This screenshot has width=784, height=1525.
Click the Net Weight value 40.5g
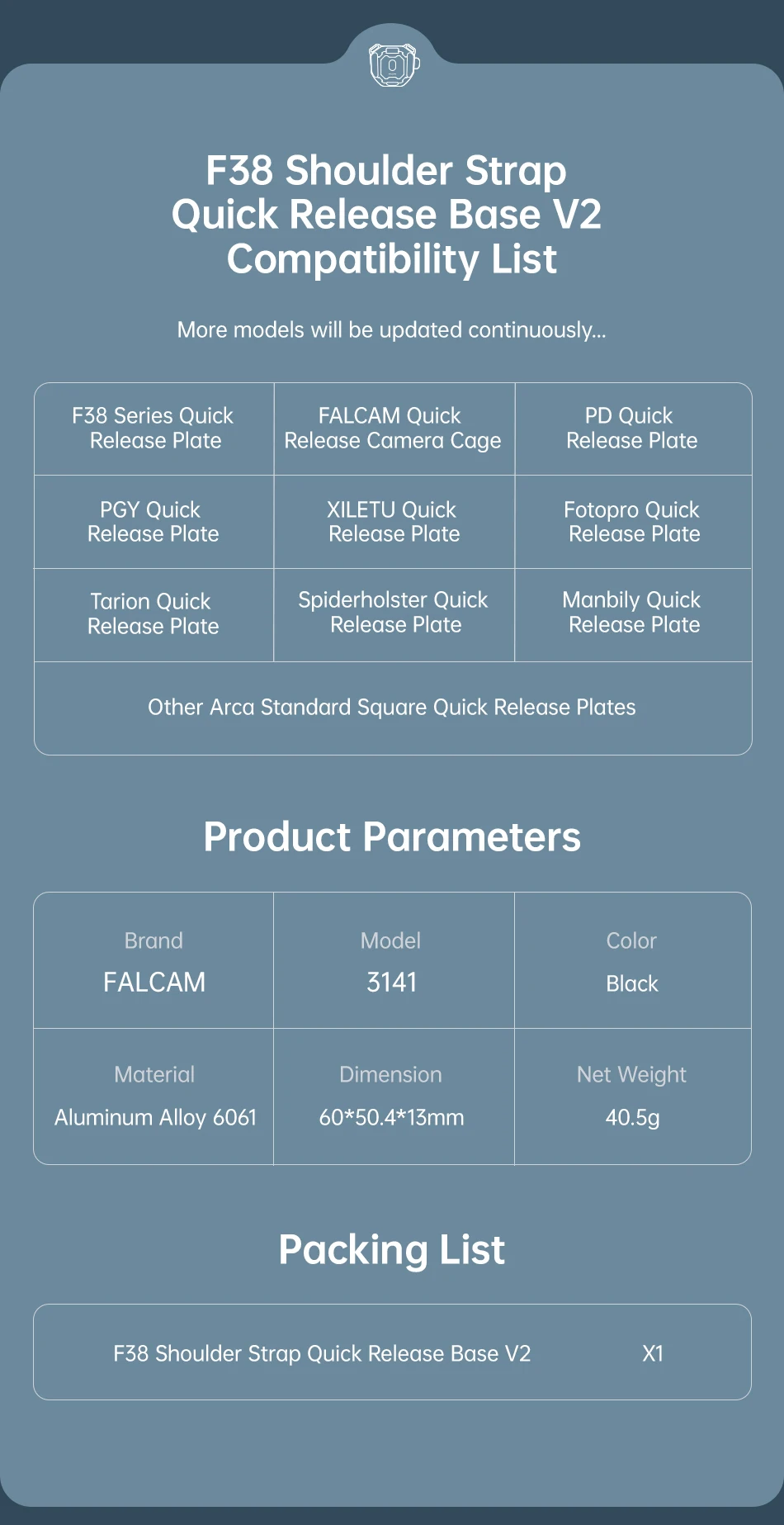(x=633, y=1118)
